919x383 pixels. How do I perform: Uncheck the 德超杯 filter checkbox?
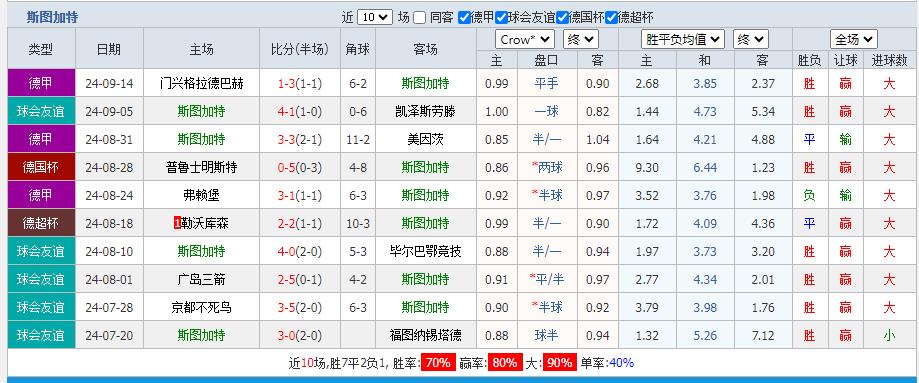612,18
